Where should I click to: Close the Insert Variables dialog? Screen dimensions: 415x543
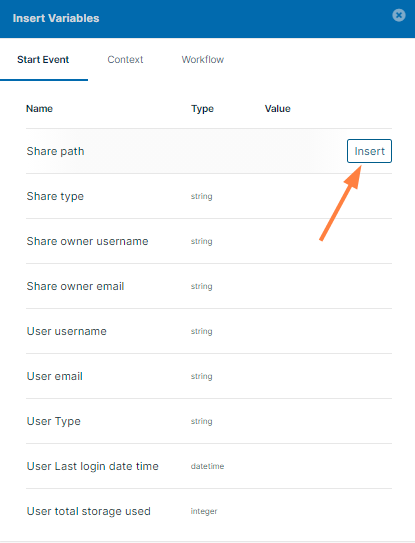point(399,15)
